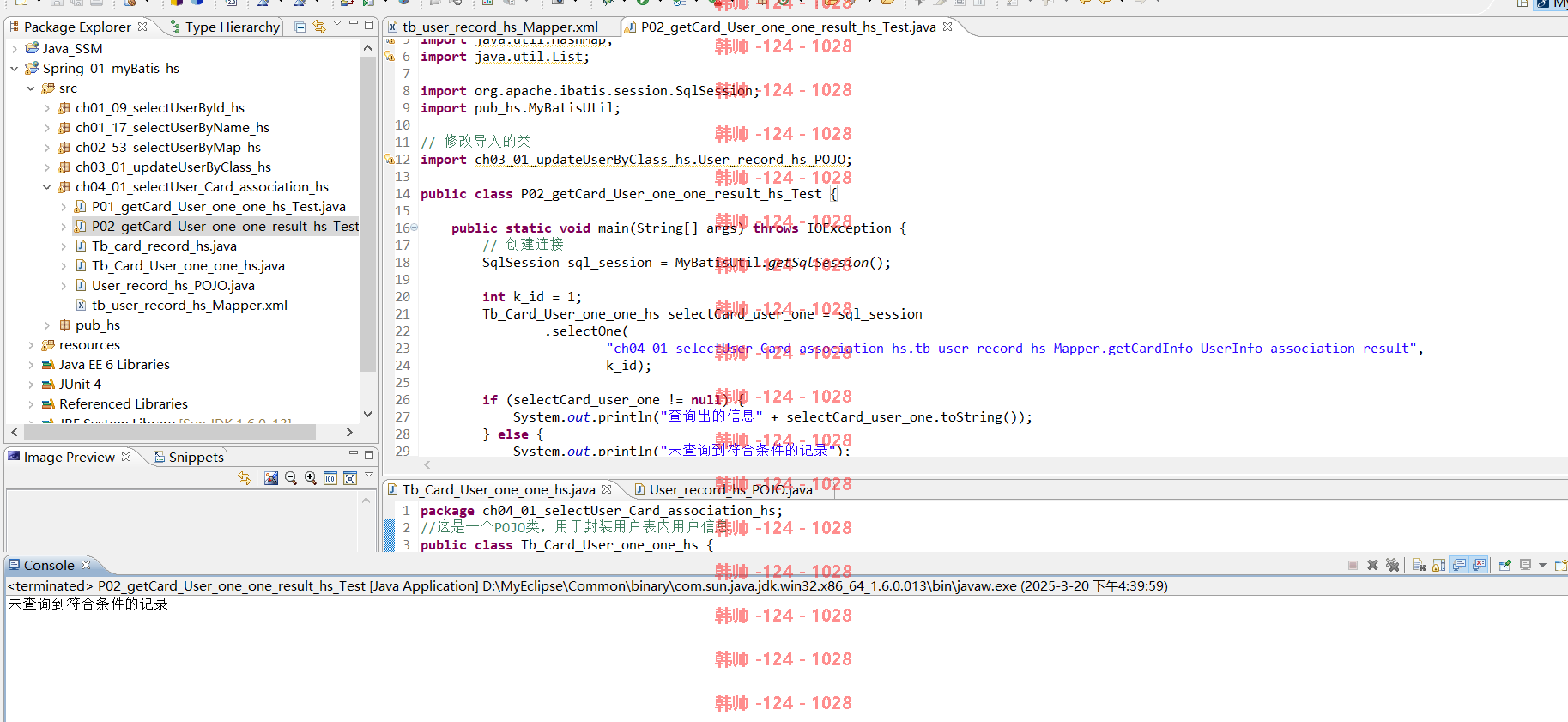This screenshot has height=722, width=1568.
Task: Open Package Explorer view menu
Action: click(x=337, y=24)
